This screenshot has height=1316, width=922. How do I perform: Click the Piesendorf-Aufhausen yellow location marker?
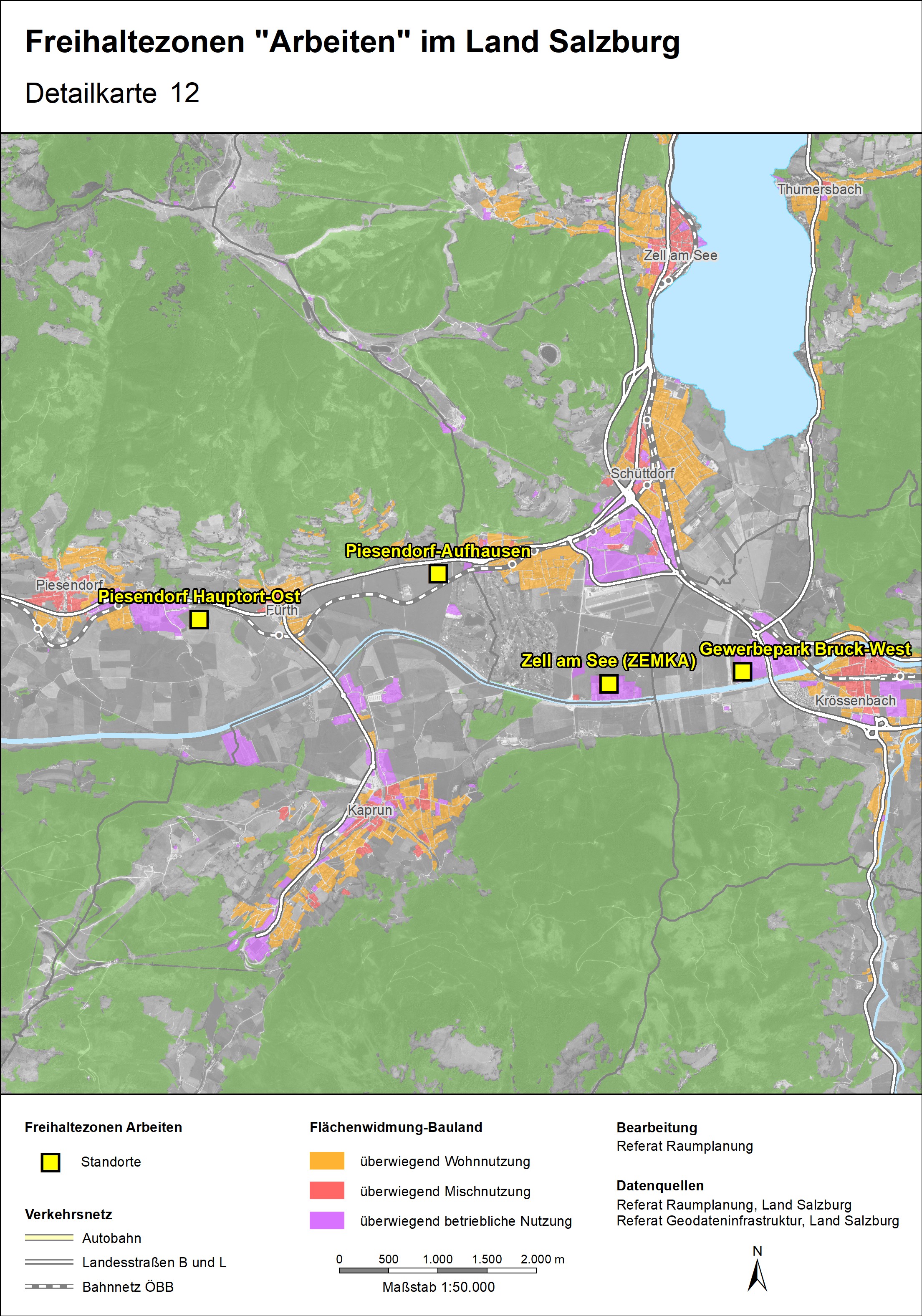point(438,573)
